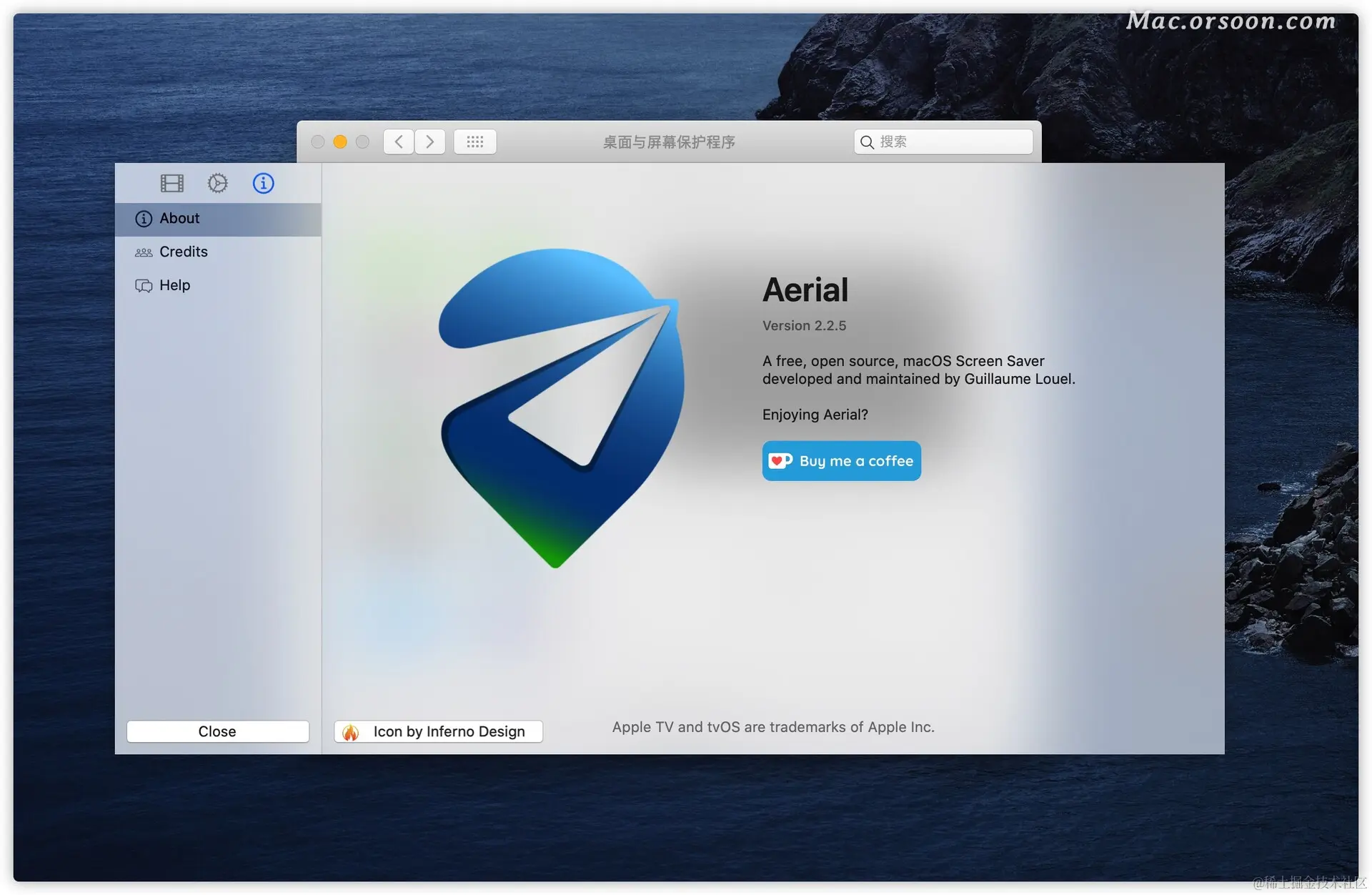Image resolution: width=1372 pixels, height=895 pixels.
Task: Show all preferences grid button
Action: (474, 142)
